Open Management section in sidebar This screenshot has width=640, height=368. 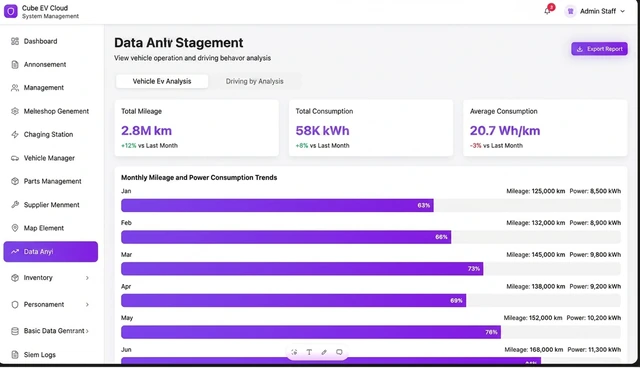[x=51, y=88]
